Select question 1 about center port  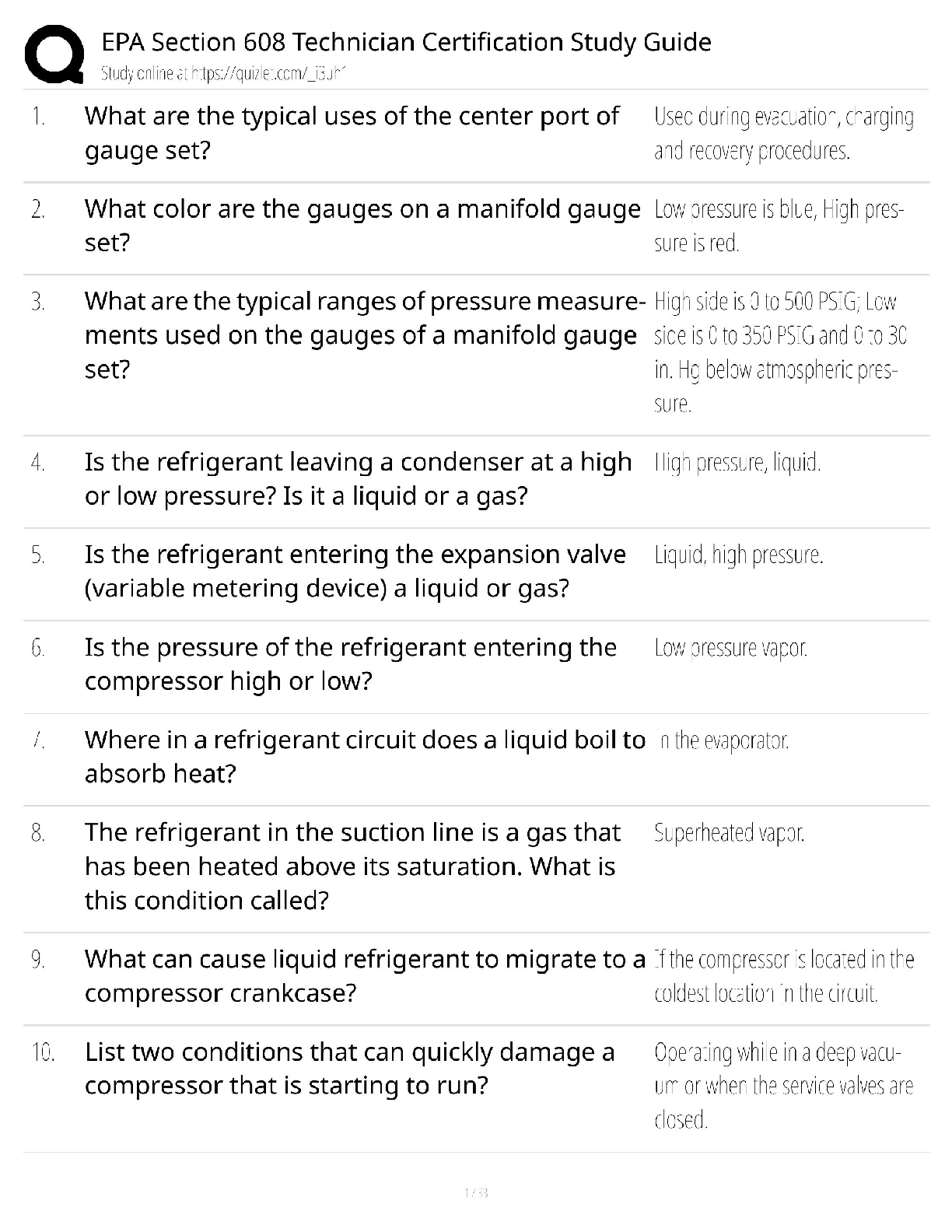coord(352,133)
